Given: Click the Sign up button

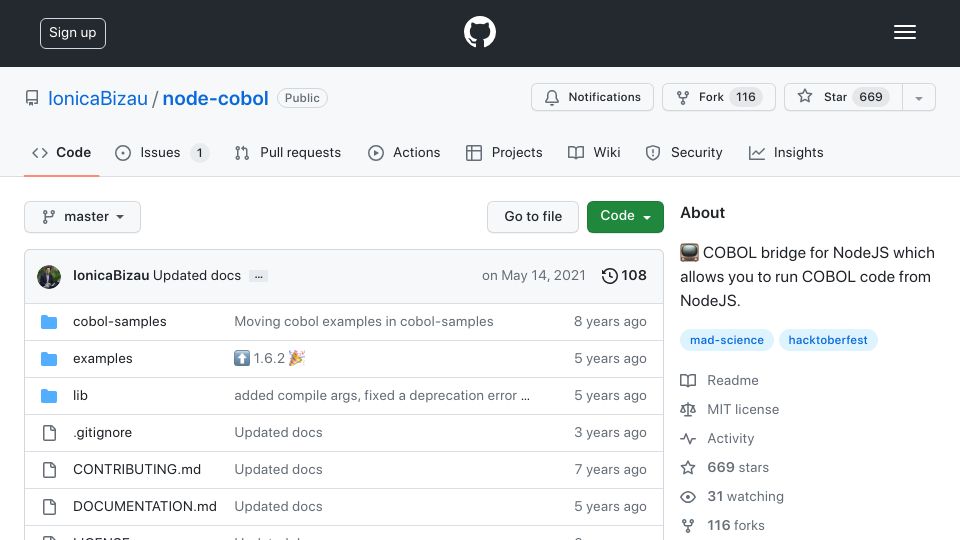Looking at the screenshot, I should [73, 33].
